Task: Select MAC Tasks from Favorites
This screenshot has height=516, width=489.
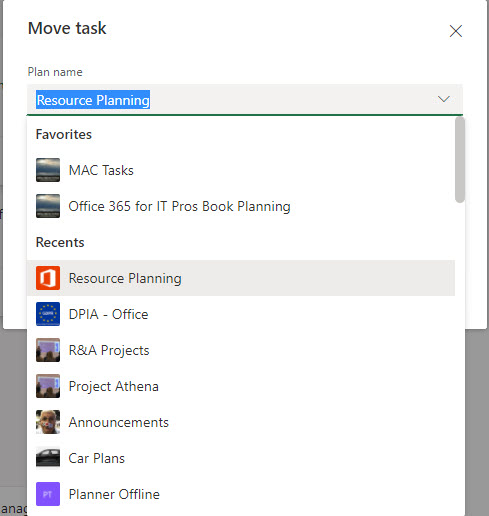Action: [x=241, y=170]
